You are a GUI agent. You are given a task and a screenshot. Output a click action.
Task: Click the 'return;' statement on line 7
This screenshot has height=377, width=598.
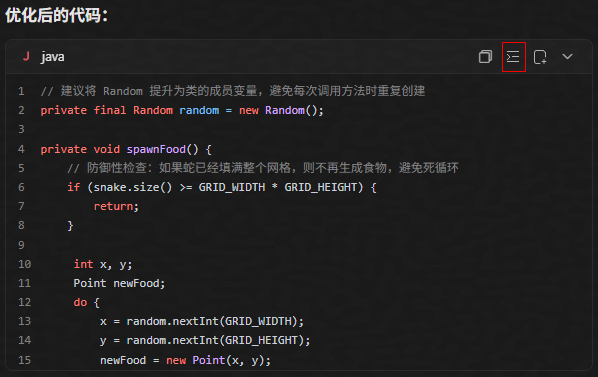(x=116, y=206)
